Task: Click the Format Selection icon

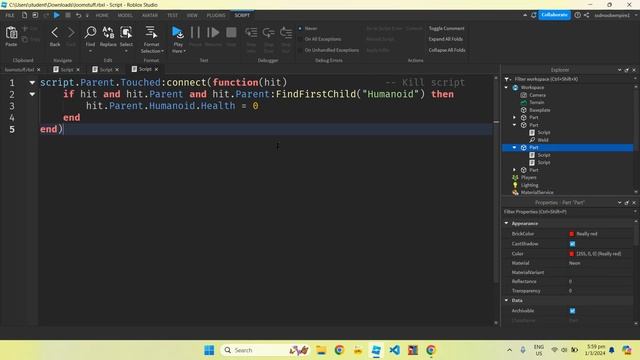Action: pos(151,33)
